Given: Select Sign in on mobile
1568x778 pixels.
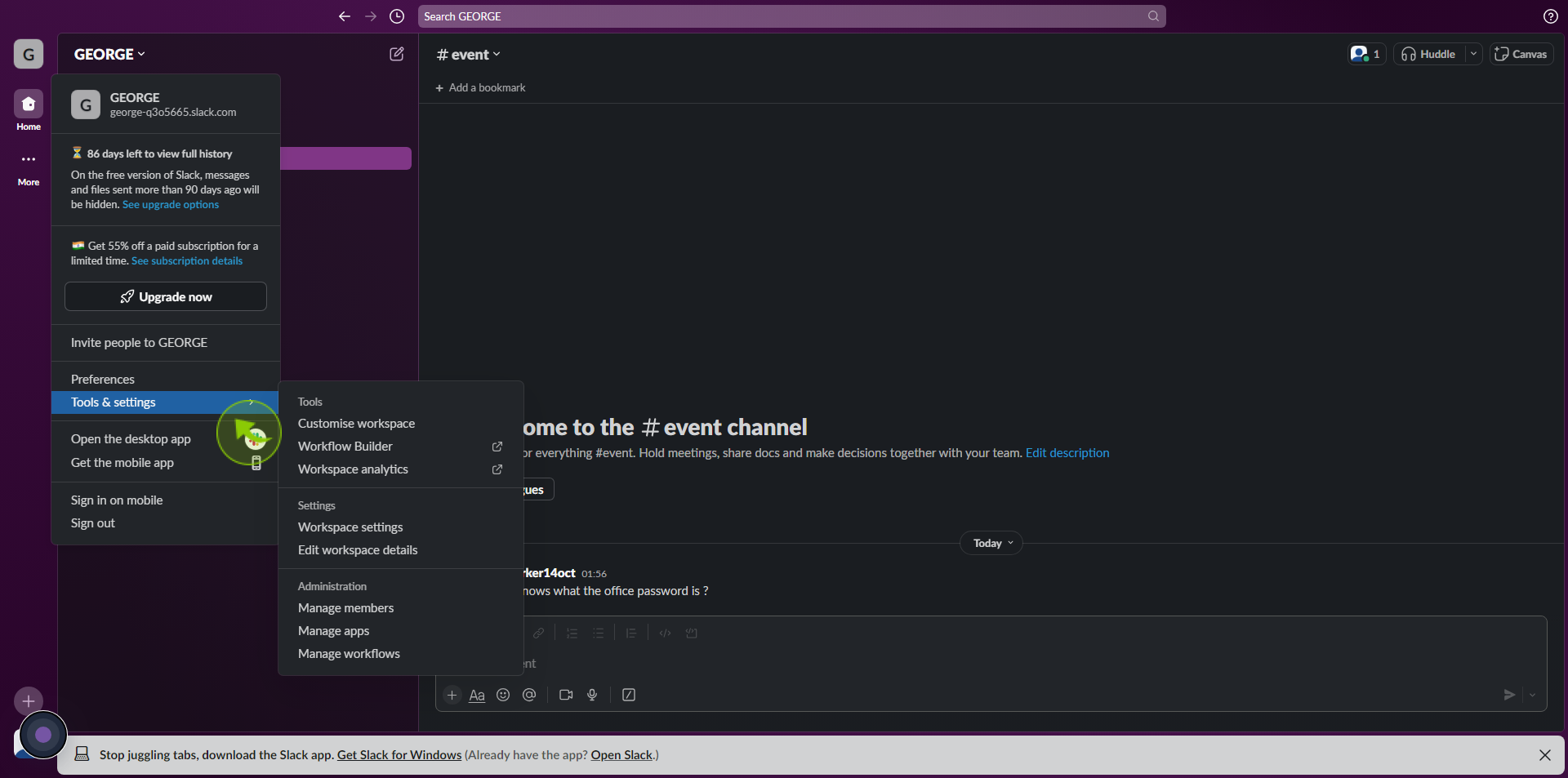Looking at the screenshot, I should [165, 500].
